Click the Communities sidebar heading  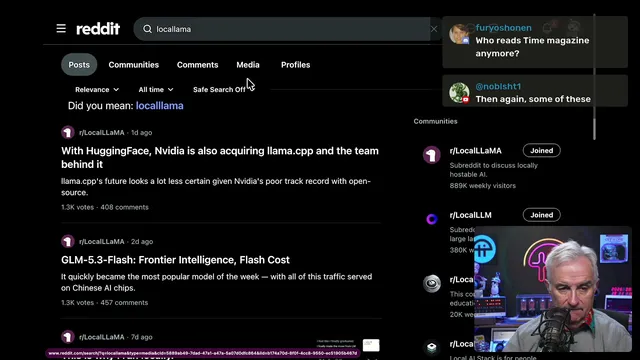click(x=435, y=121)
